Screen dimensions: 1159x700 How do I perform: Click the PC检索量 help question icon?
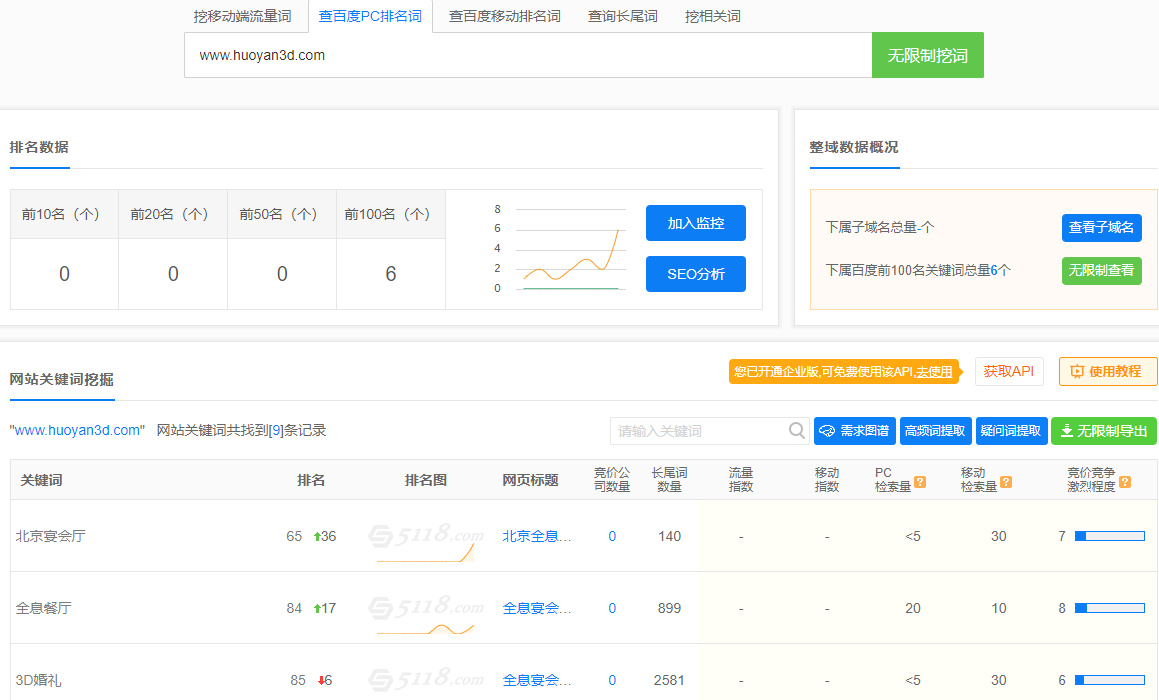point(920,482)
